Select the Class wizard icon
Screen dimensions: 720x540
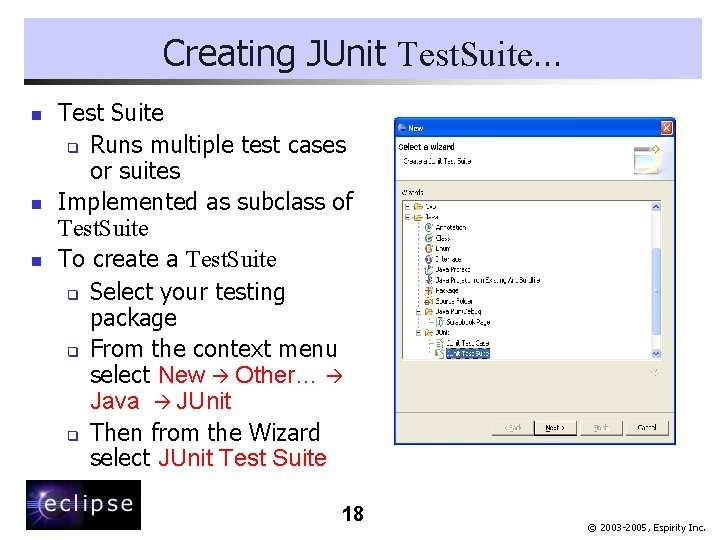(x=429, y=238)
